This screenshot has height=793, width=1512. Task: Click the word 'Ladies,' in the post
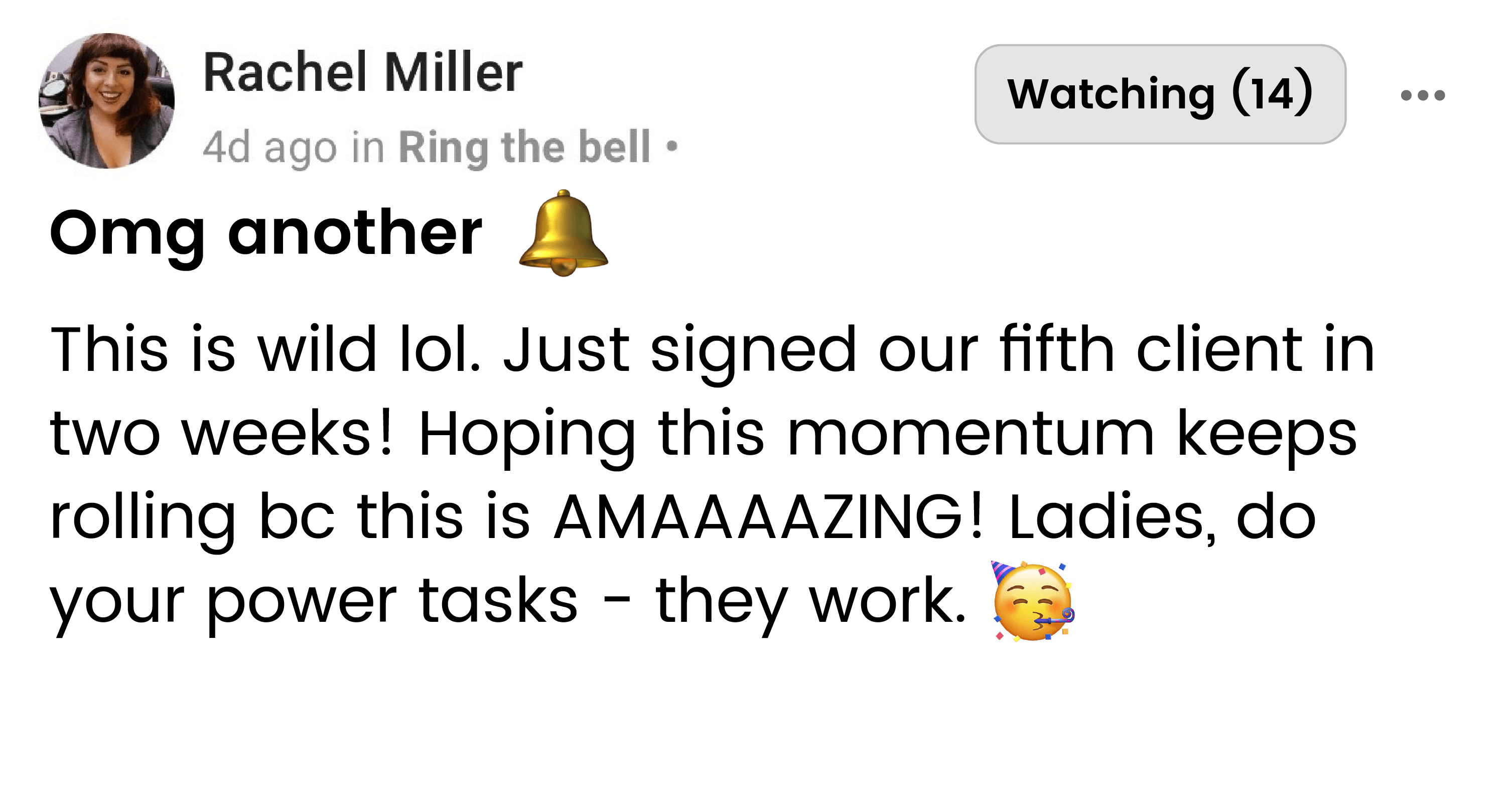tap(1112, 516)
